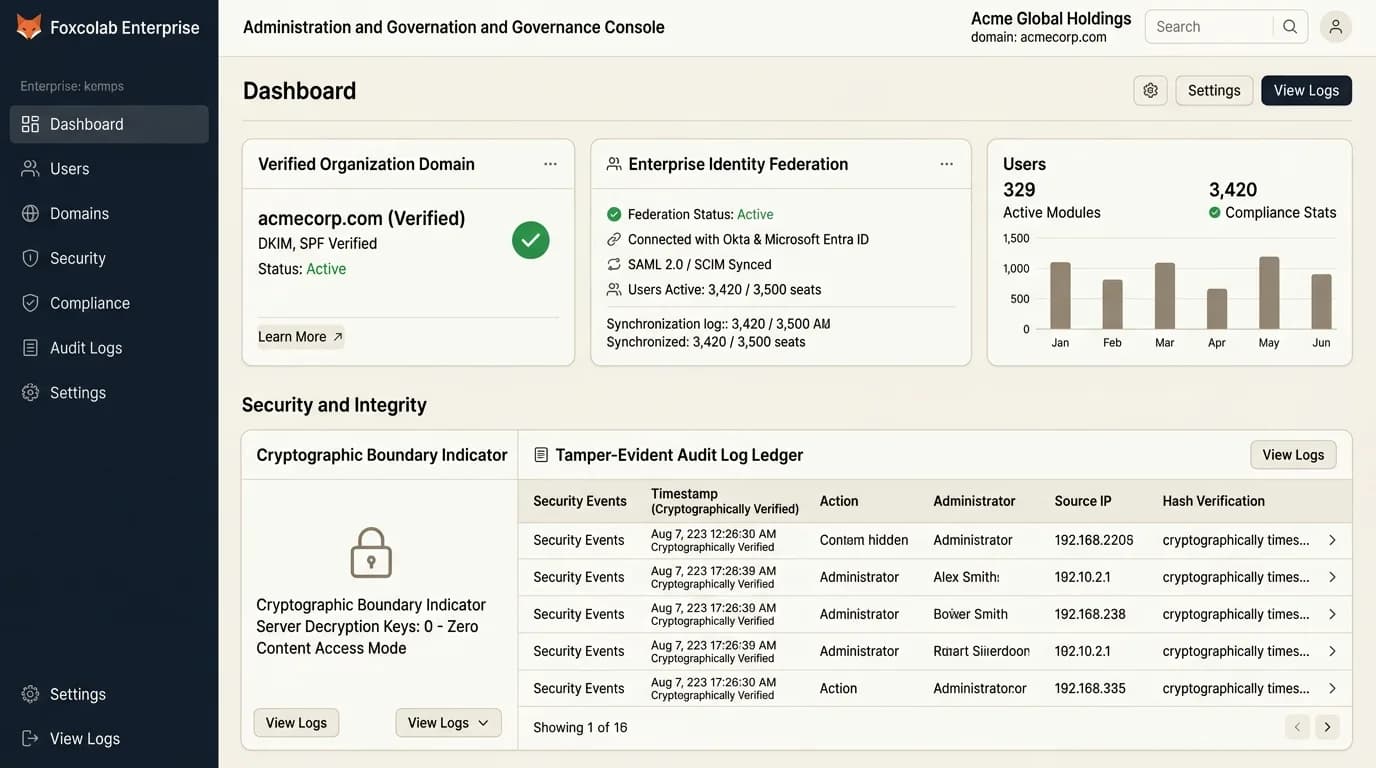Expand the 192.168.2205 Contem hidden row chevron
Viewport: 1376px width, 768px height.
click(1332, 540)
